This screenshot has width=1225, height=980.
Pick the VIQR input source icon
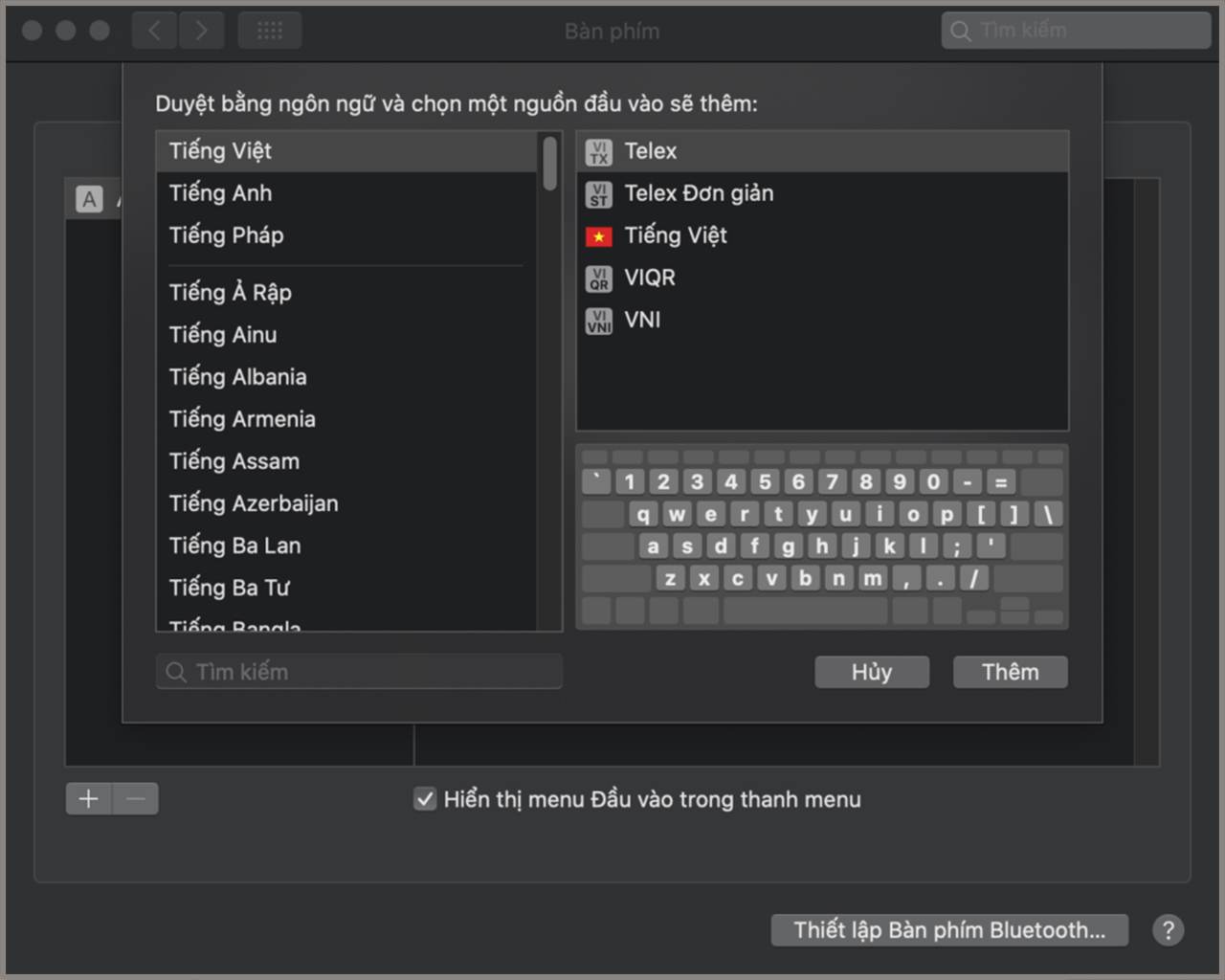[x=599, y=278]
